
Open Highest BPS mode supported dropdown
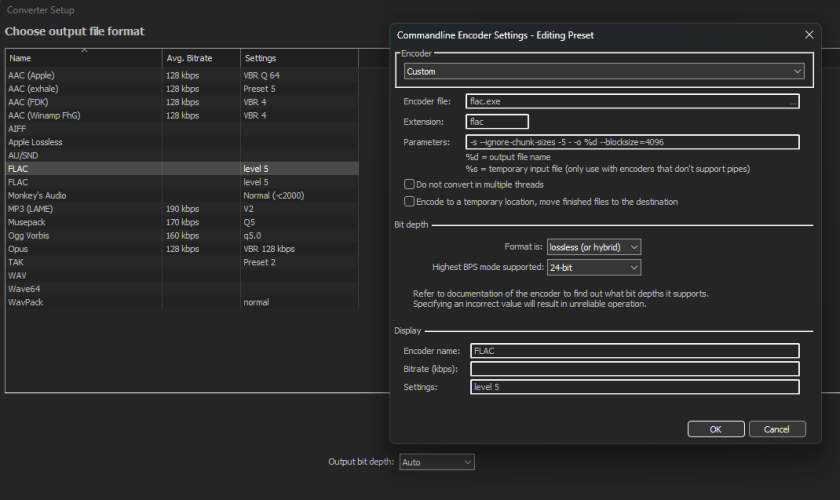(594, 267)
